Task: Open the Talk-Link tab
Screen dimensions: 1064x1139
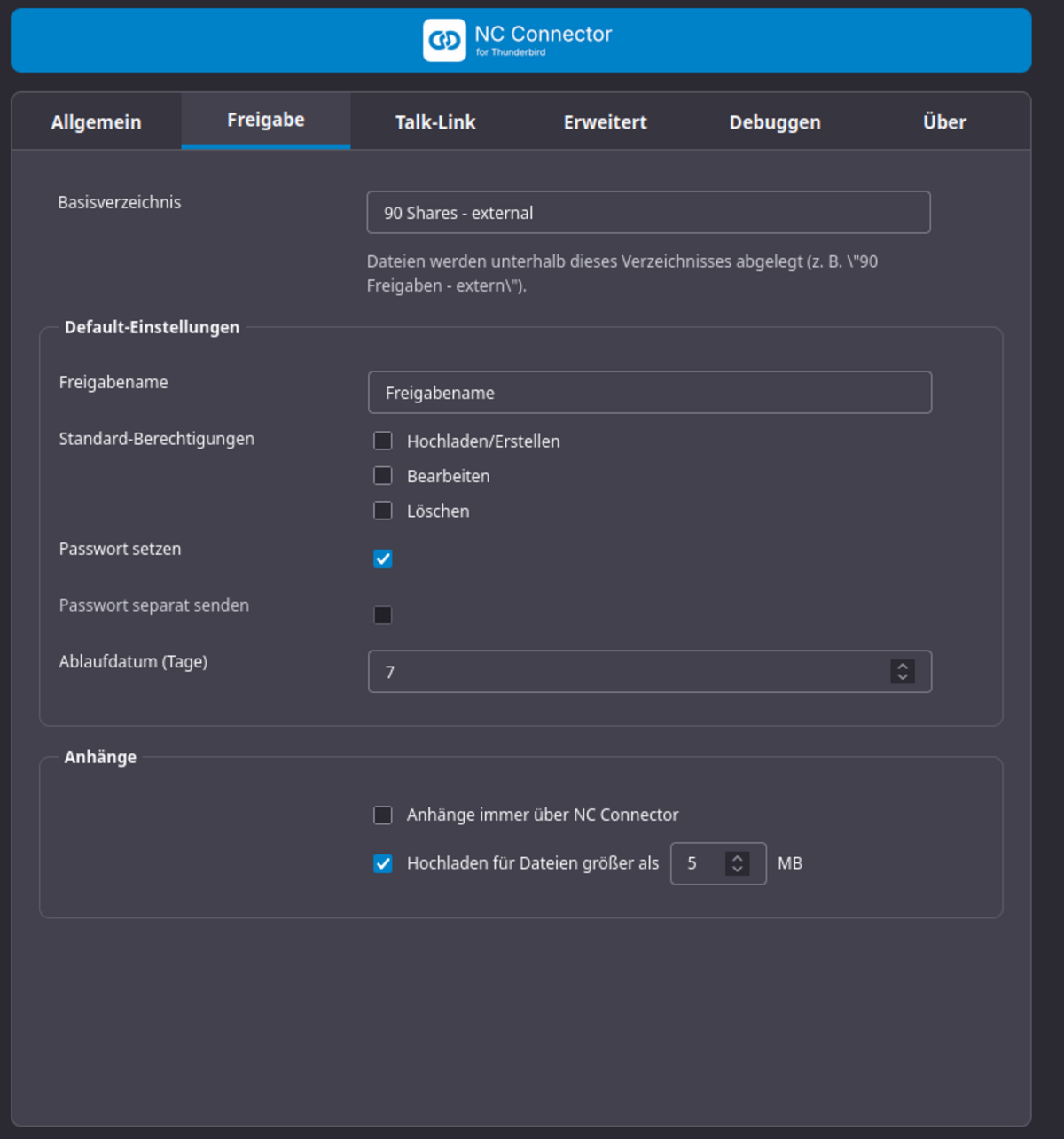Action: tap(435, 122)
